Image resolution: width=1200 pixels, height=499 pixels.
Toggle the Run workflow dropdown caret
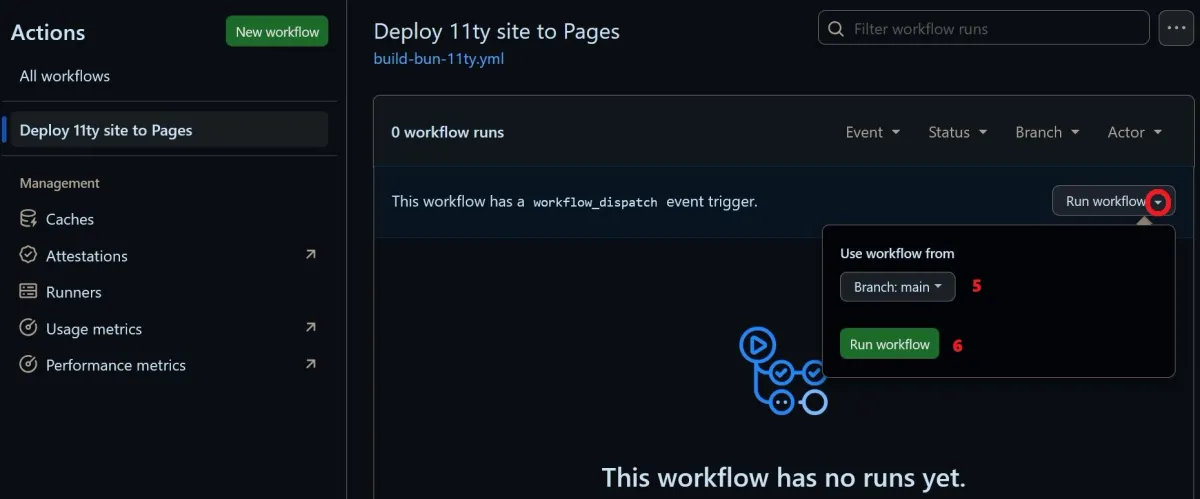coord(1158,202)
